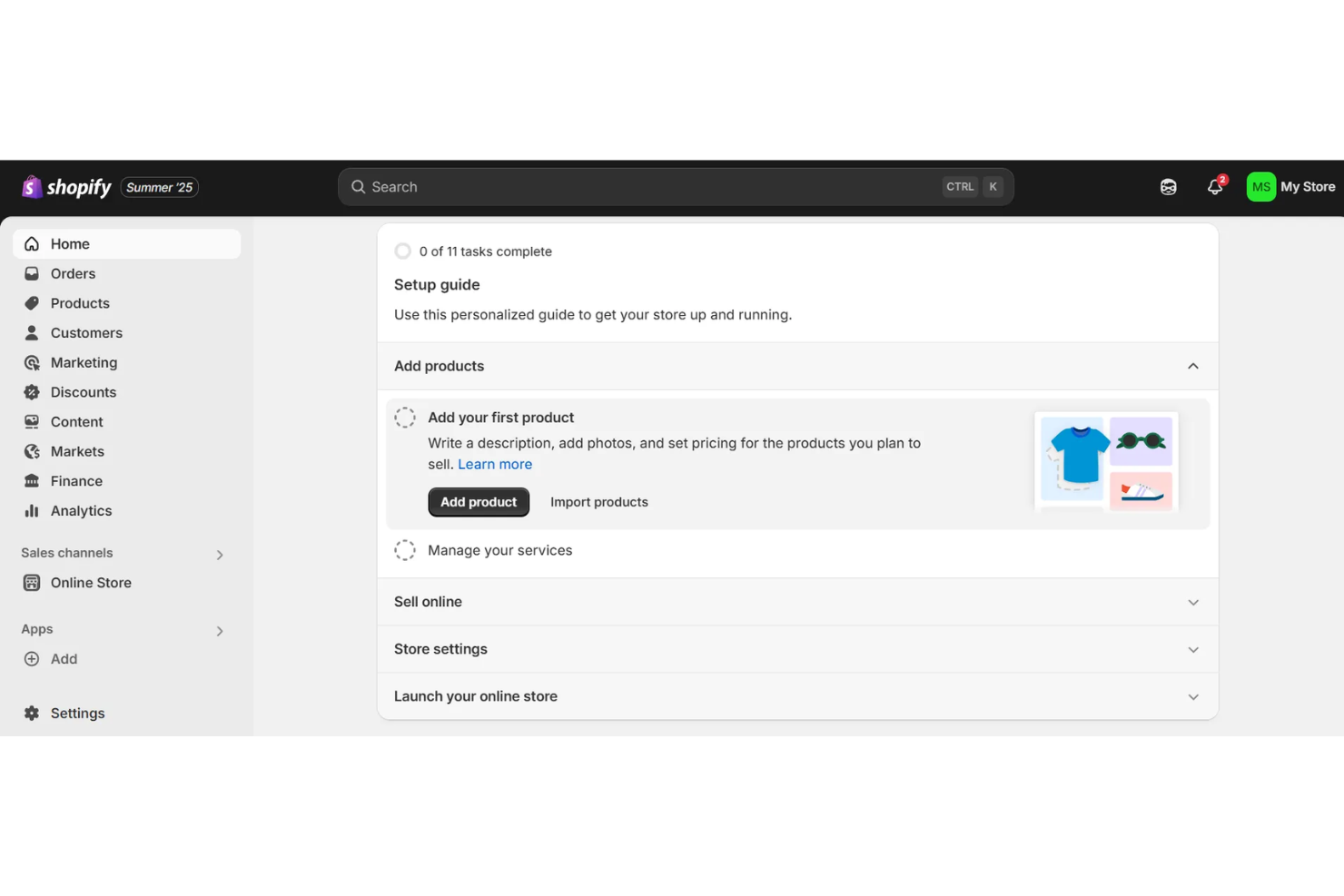The height and width of the screenshot is (896, 1344).
Task: Open the Learn more link
Action: 494,464
